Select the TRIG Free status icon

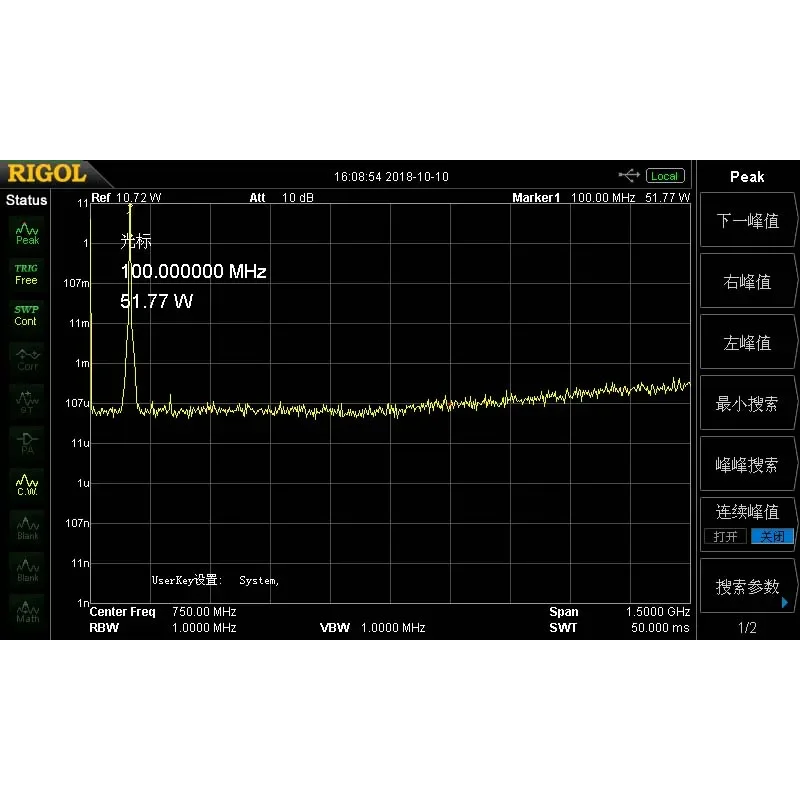26,274
